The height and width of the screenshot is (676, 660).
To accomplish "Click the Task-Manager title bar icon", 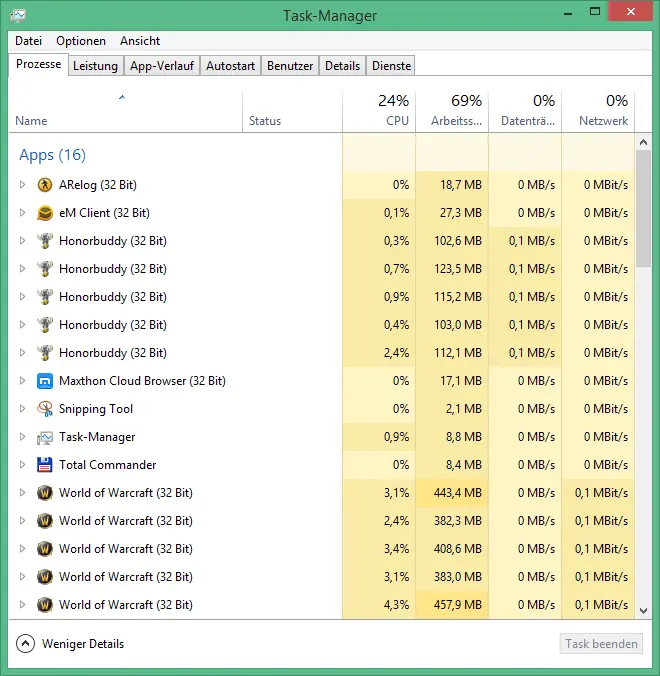I will coord(18,16).
